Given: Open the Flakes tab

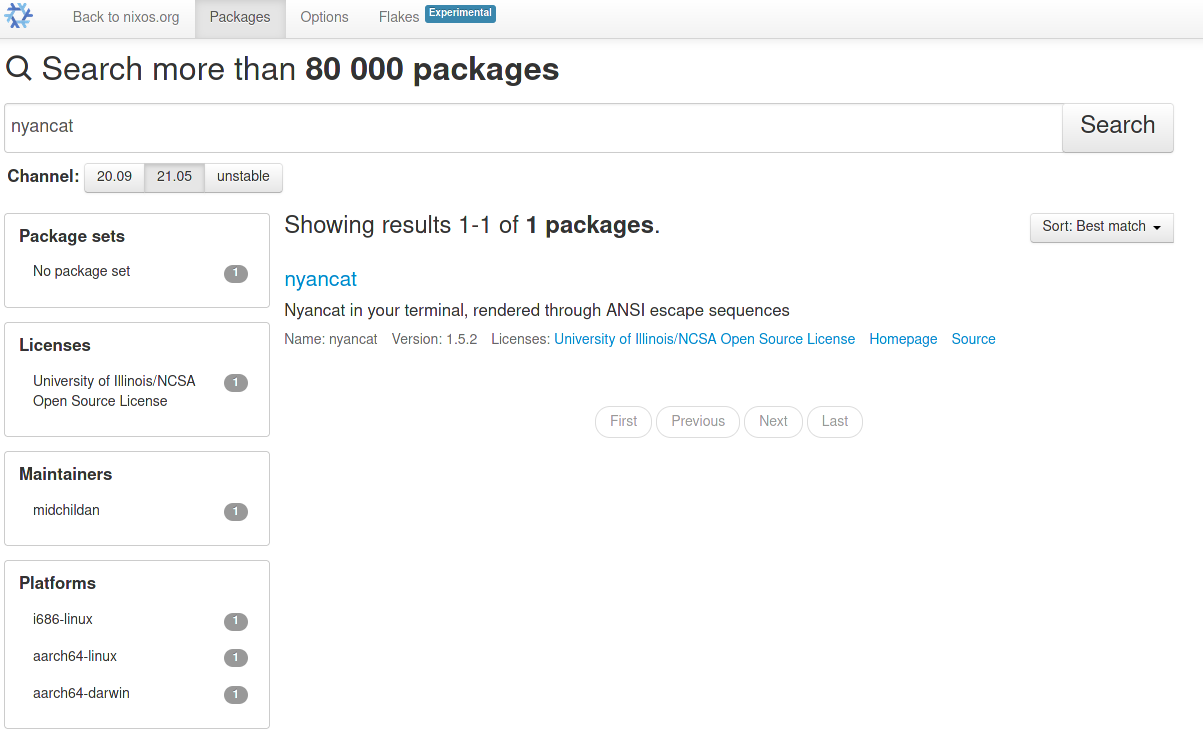Looking at the screenshot, I should [x=399, y=17].
